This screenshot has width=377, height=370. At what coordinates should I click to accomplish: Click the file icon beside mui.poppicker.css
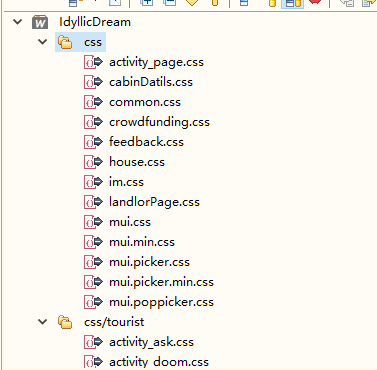click(x=93, y=302)
